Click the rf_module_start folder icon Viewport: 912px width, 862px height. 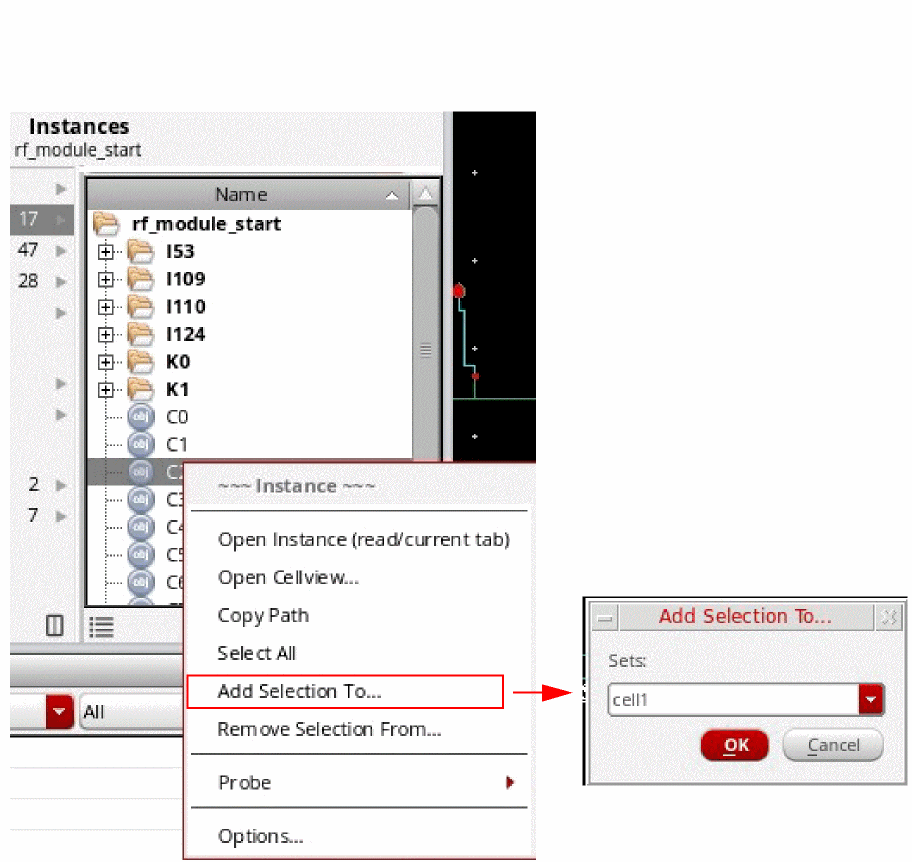[x=106, y=224]
